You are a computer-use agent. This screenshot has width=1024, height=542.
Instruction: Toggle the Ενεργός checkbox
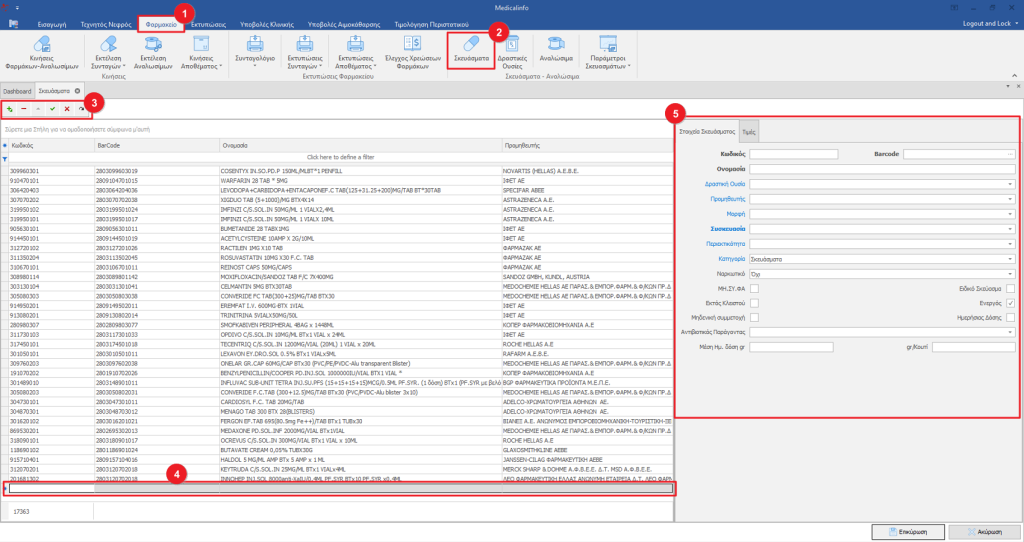tap(1011, 302)
